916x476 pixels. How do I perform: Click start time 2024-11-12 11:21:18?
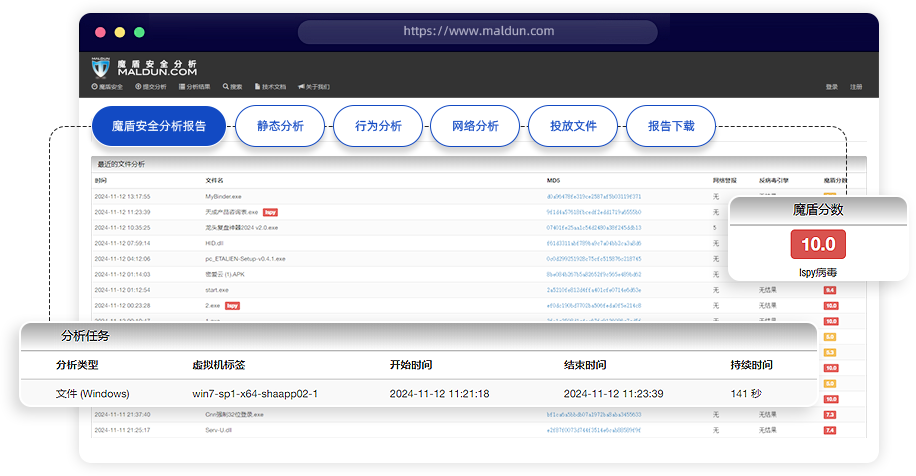click(x=439, y=394)
